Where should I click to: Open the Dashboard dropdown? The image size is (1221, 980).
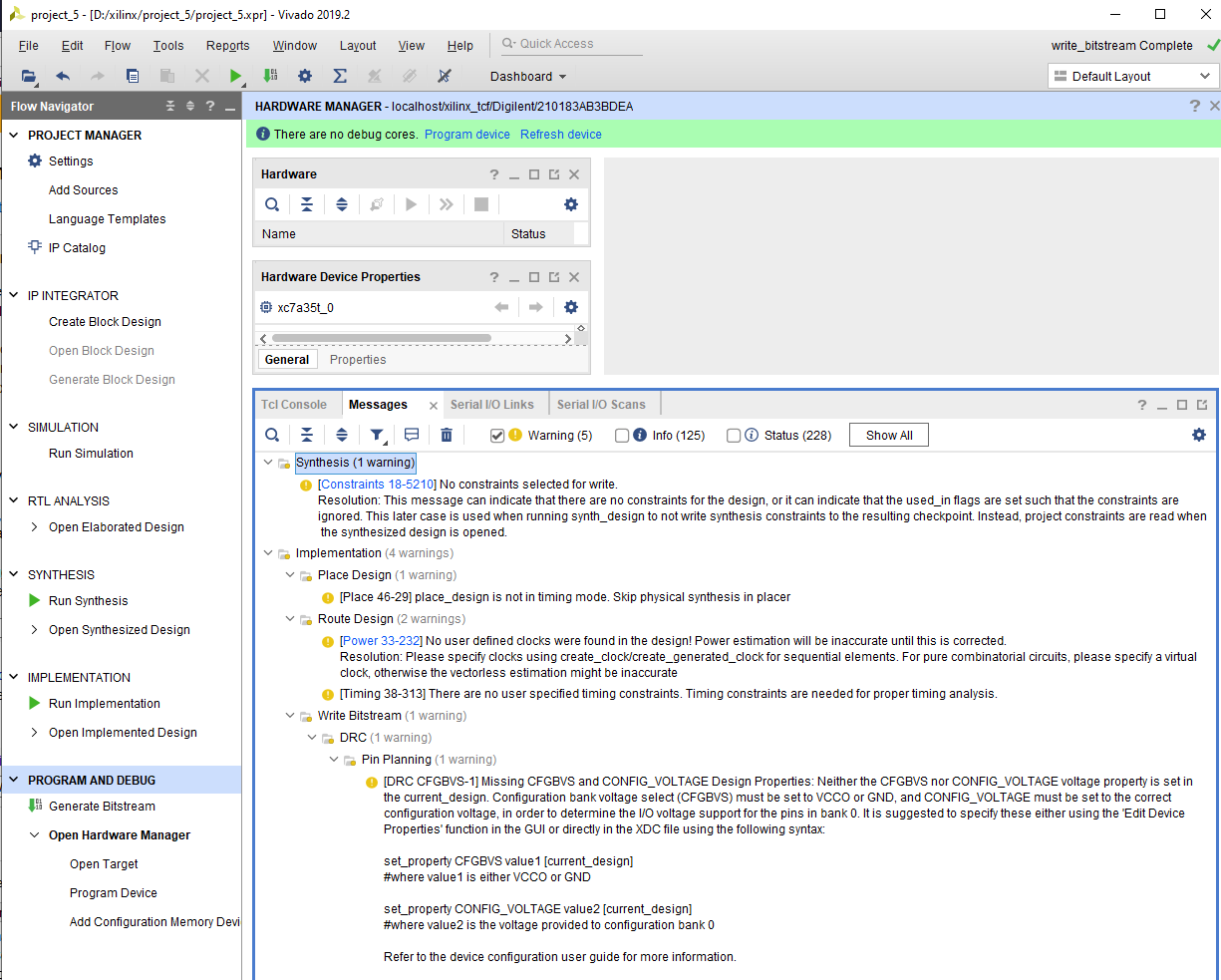point(528,76)
